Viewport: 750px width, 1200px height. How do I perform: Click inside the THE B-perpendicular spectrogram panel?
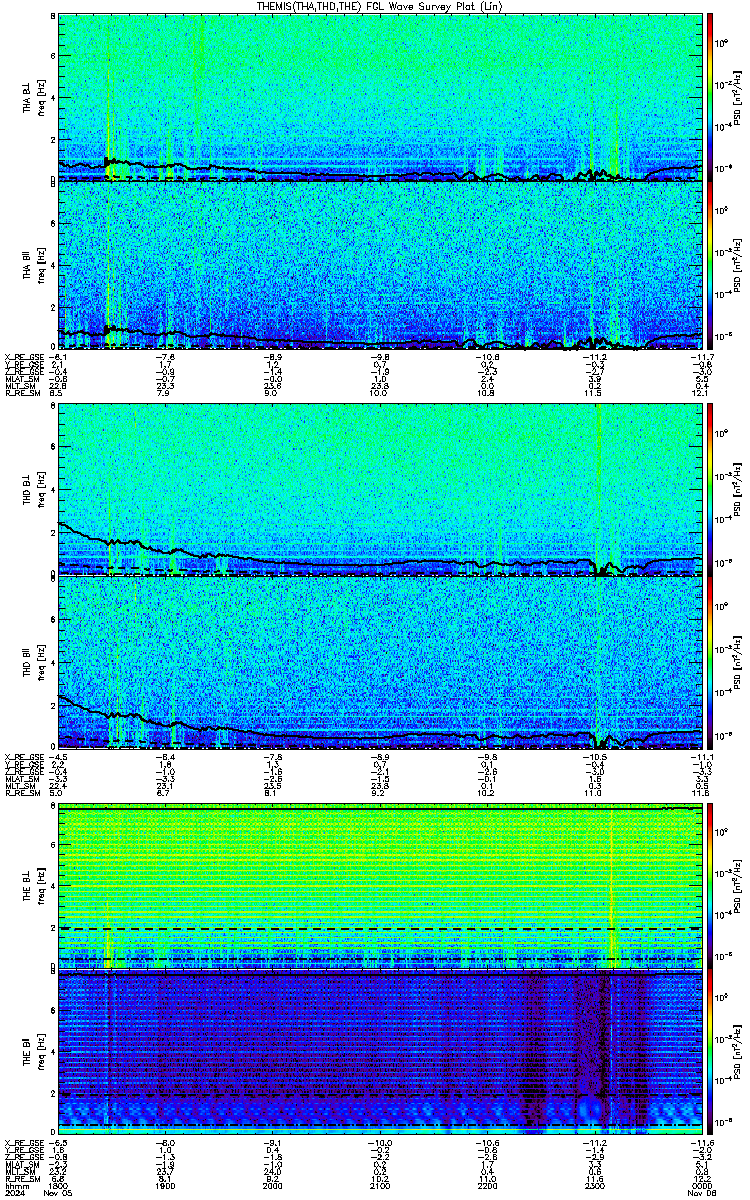pyautogui.click(x=380, y=885)
